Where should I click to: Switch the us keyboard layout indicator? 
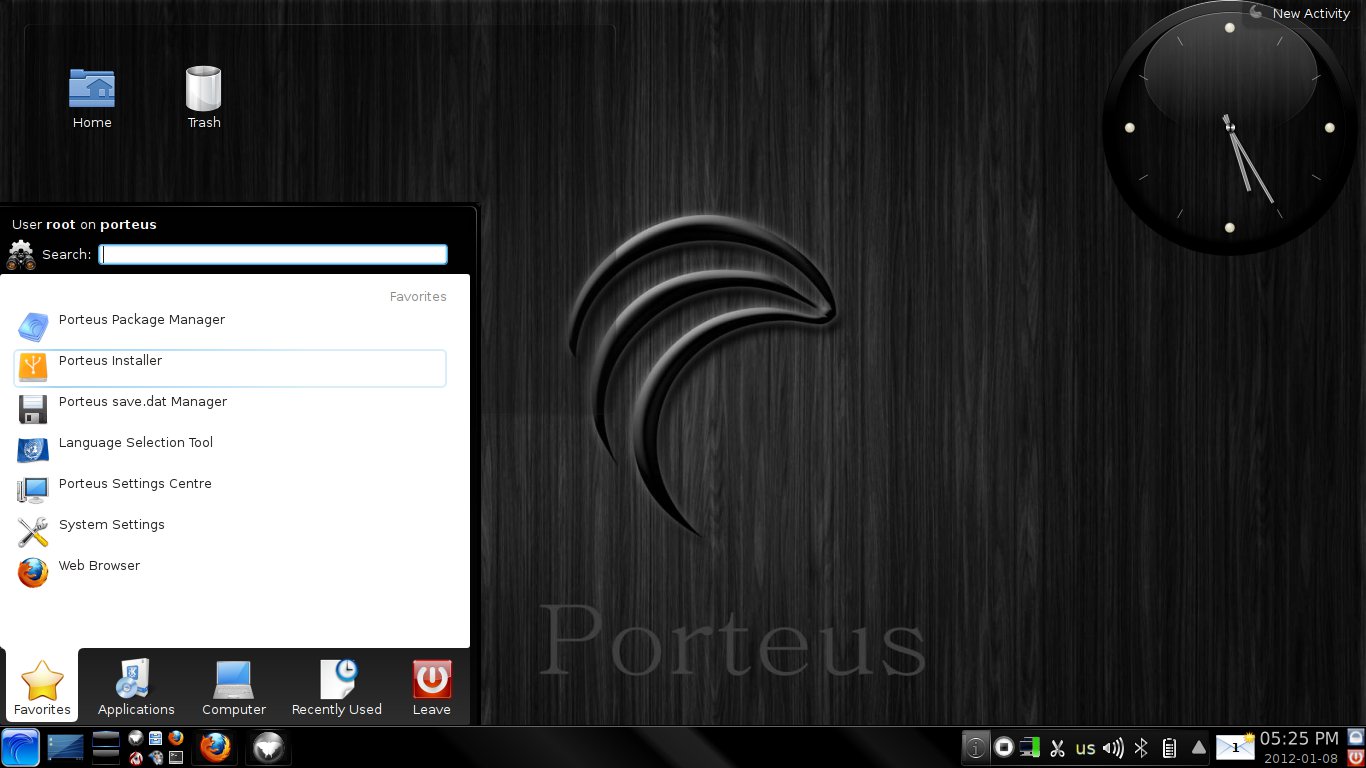point(1085,747)
